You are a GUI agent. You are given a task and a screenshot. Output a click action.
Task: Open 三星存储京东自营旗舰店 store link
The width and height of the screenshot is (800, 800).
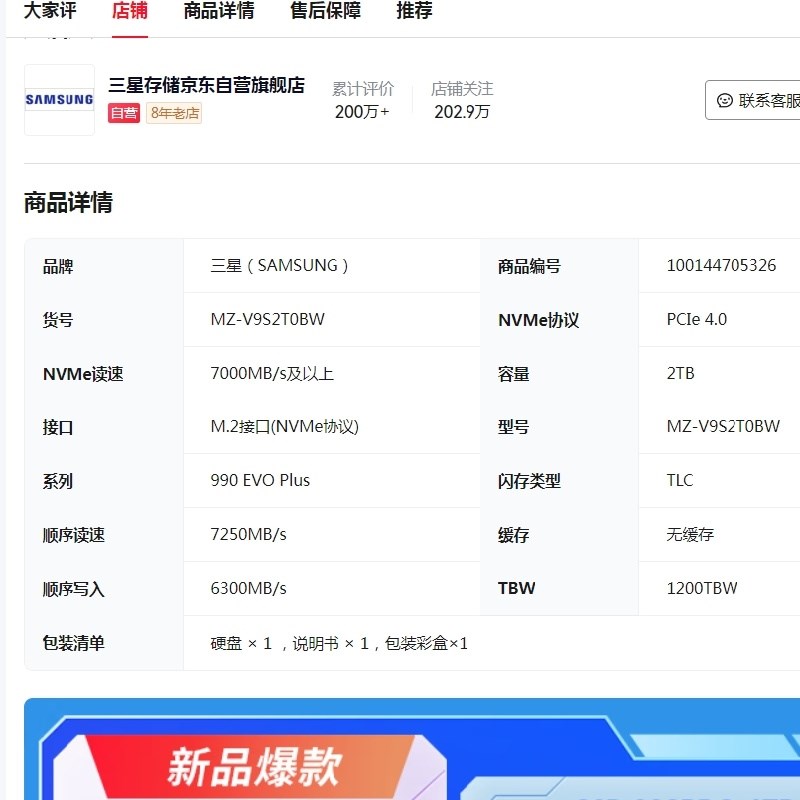click(x=207, y=85)
